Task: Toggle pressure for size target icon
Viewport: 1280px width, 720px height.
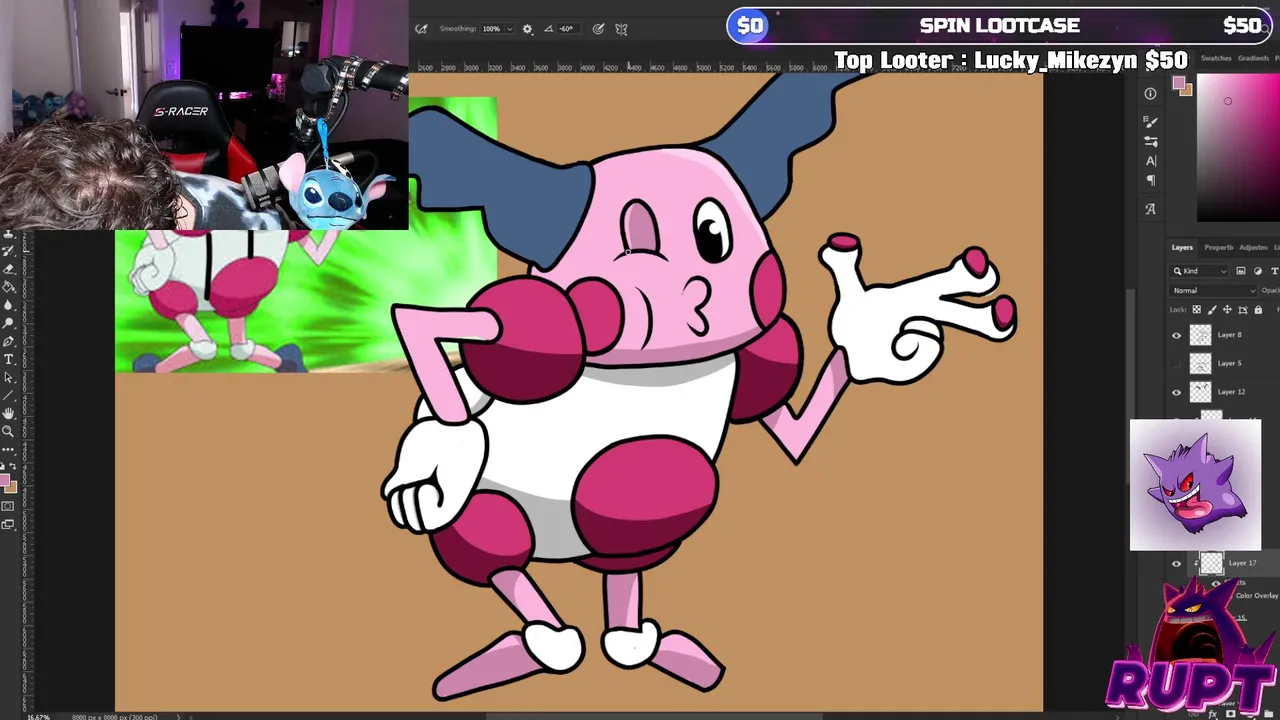Action: [598, 29]
